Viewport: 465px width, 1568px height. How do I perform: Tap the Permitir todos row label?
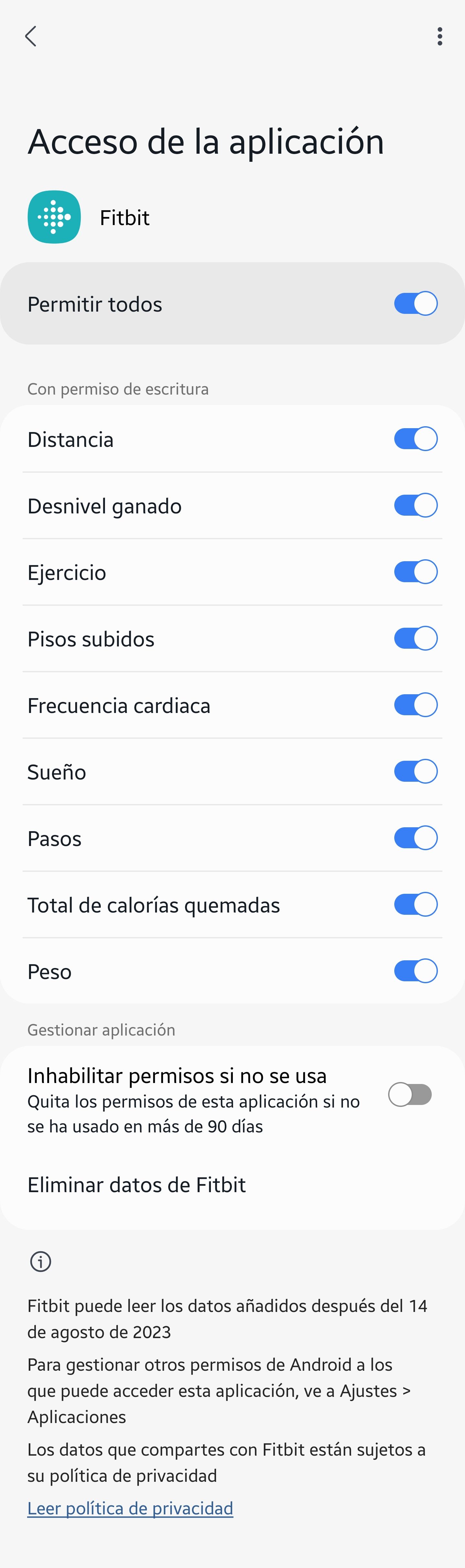pyautogui.click(x=95, y=304)
